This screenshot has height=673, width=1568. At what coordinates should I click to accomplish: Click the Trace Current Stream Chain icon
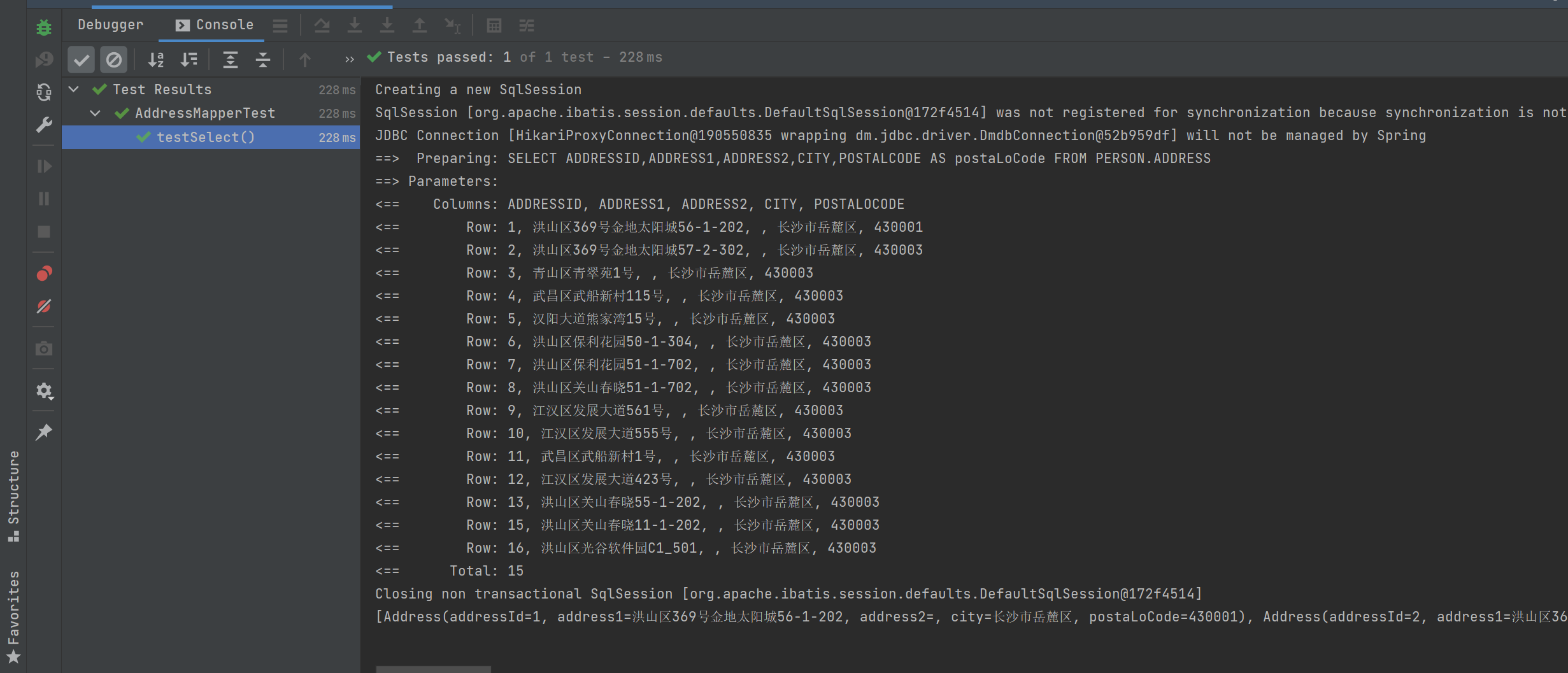527,25
